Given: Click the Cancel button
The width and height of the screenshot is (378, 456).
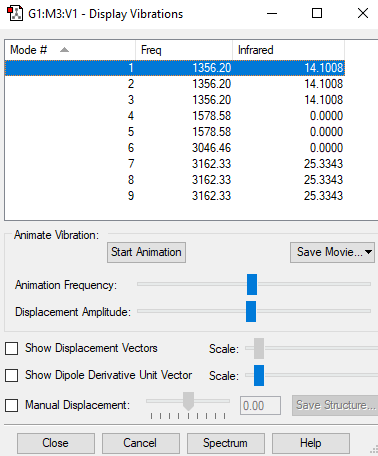Looking at the screenshot, I should 141,443.
